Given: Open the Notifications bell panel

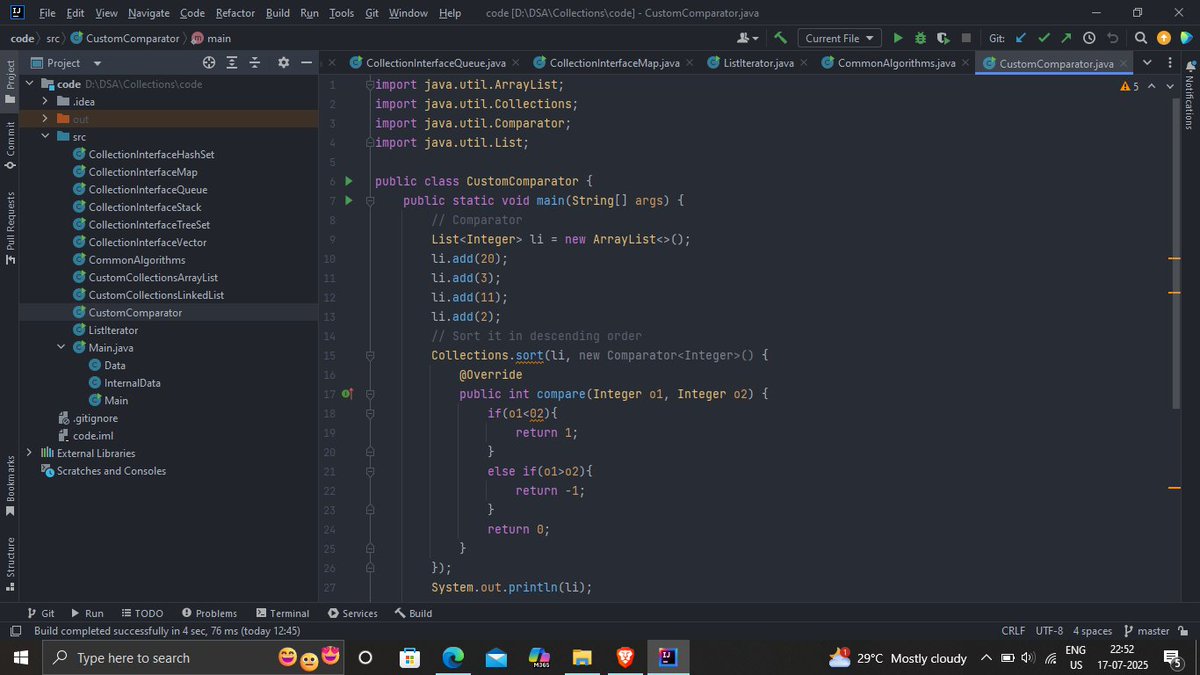Looking at the screenshot, I should [x=1188, y=66].
